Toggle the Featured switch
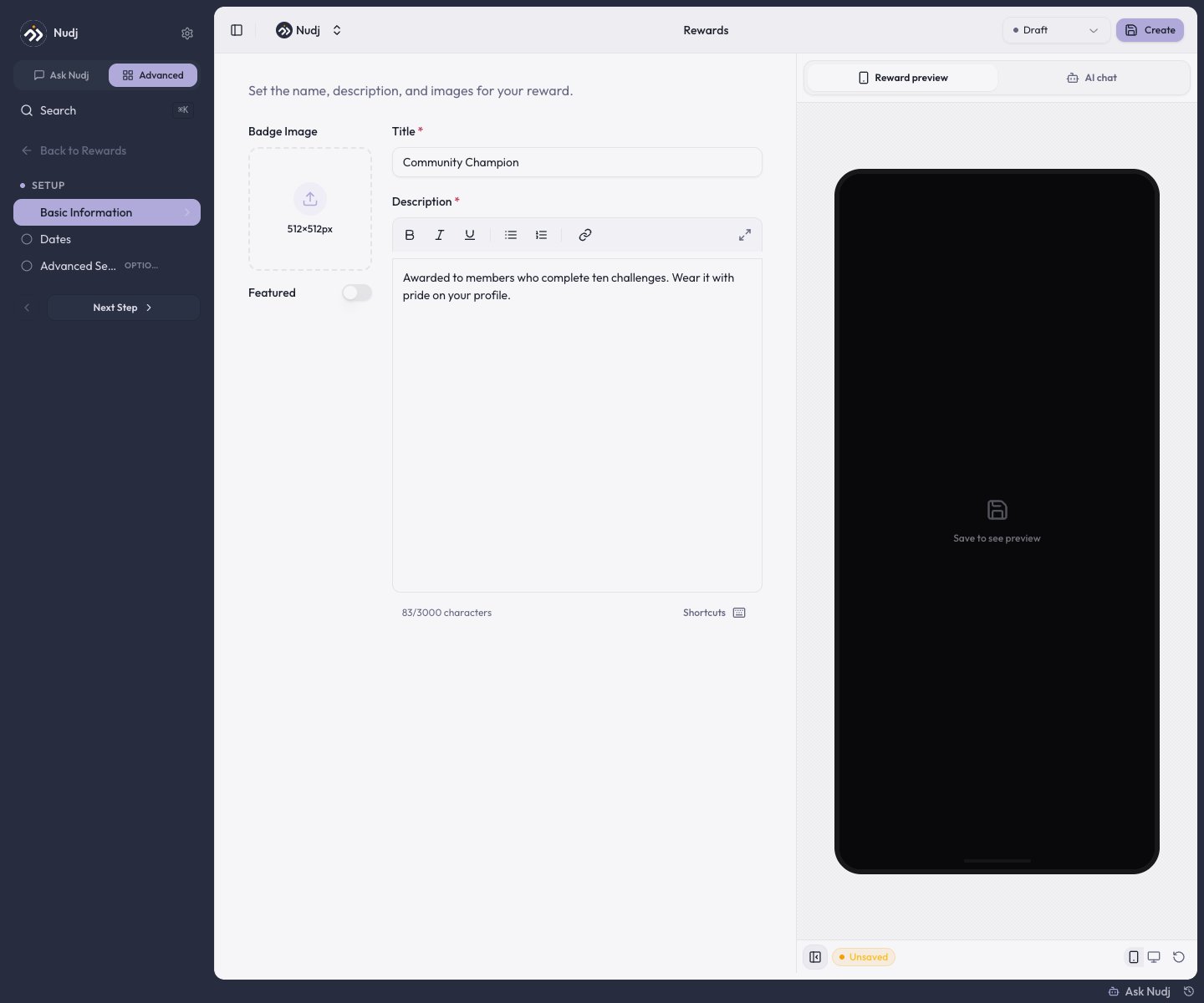 (357, 293)
